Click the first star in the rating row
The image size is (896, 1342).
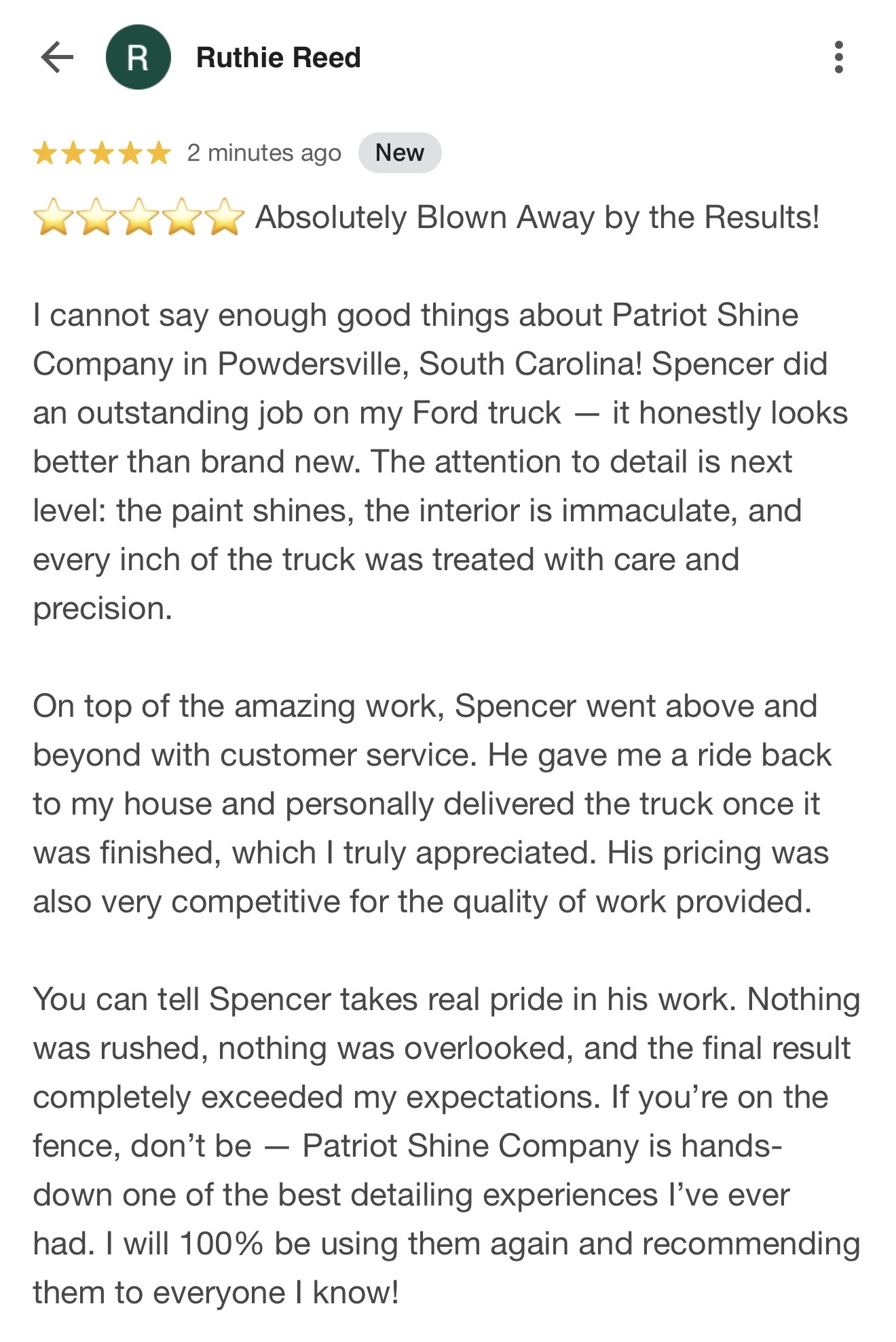coord(45,153)
